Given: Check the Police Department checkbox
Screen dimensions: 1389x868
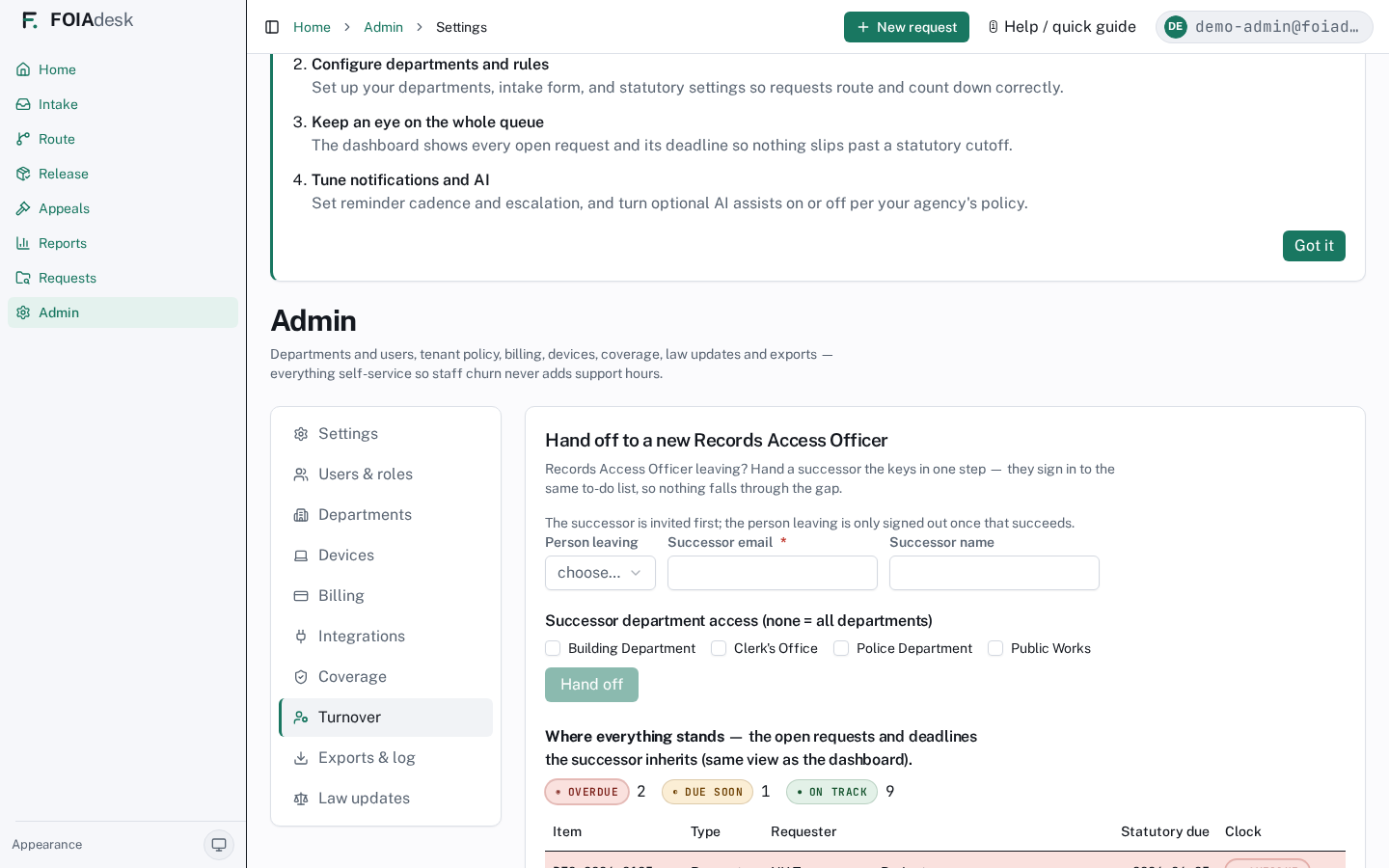Looking at the screenshot, I should point(841,648).
